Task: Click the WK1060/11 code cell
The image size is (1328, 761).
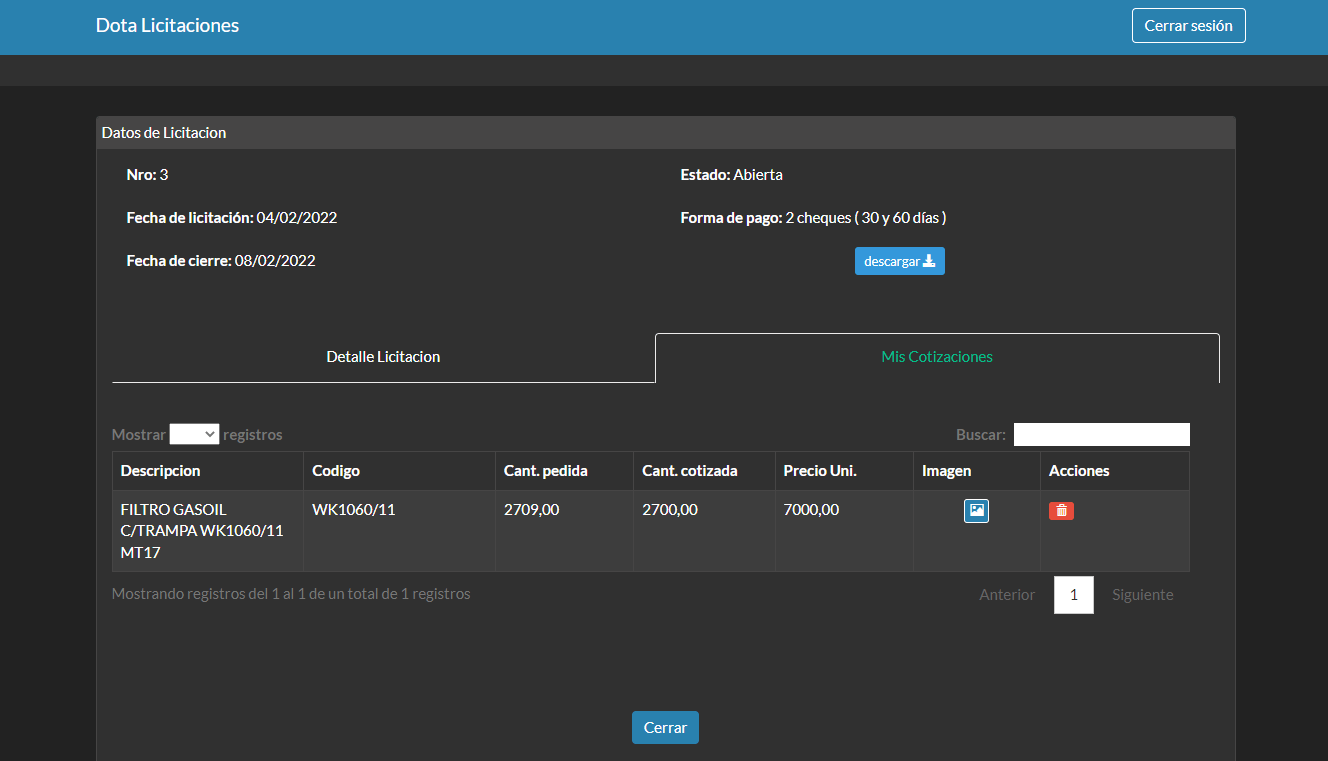Action: [353, 510]
